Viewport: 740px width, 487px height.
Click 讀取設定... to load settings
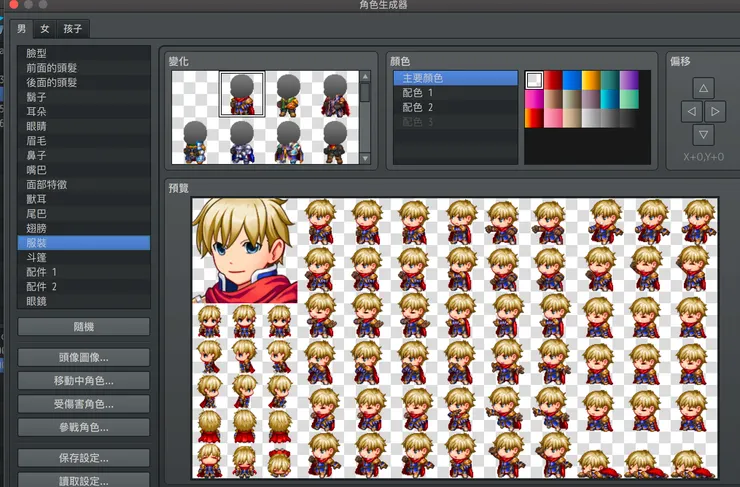tap(84, 480)
